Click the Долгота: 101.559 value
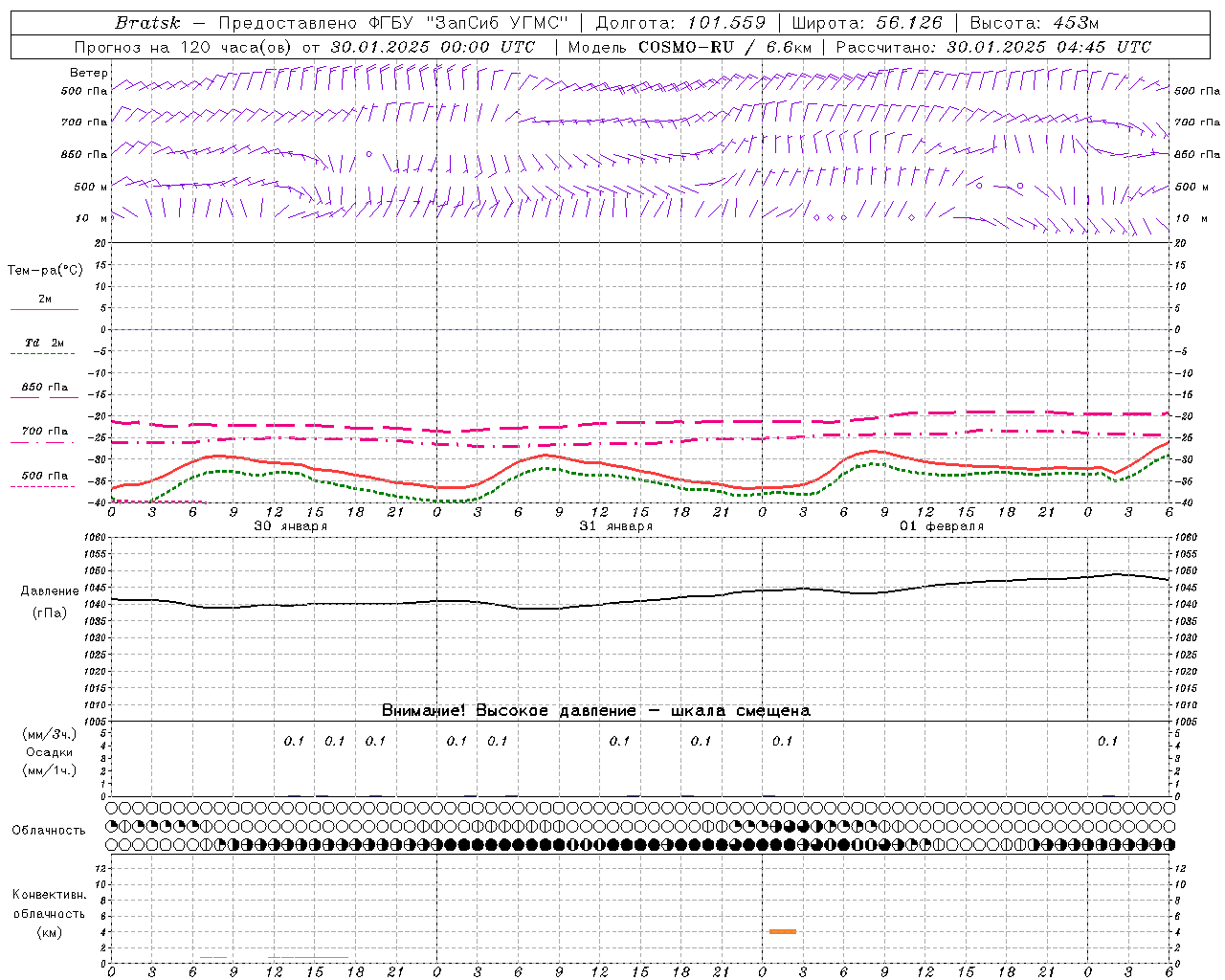 click(680, 23)
